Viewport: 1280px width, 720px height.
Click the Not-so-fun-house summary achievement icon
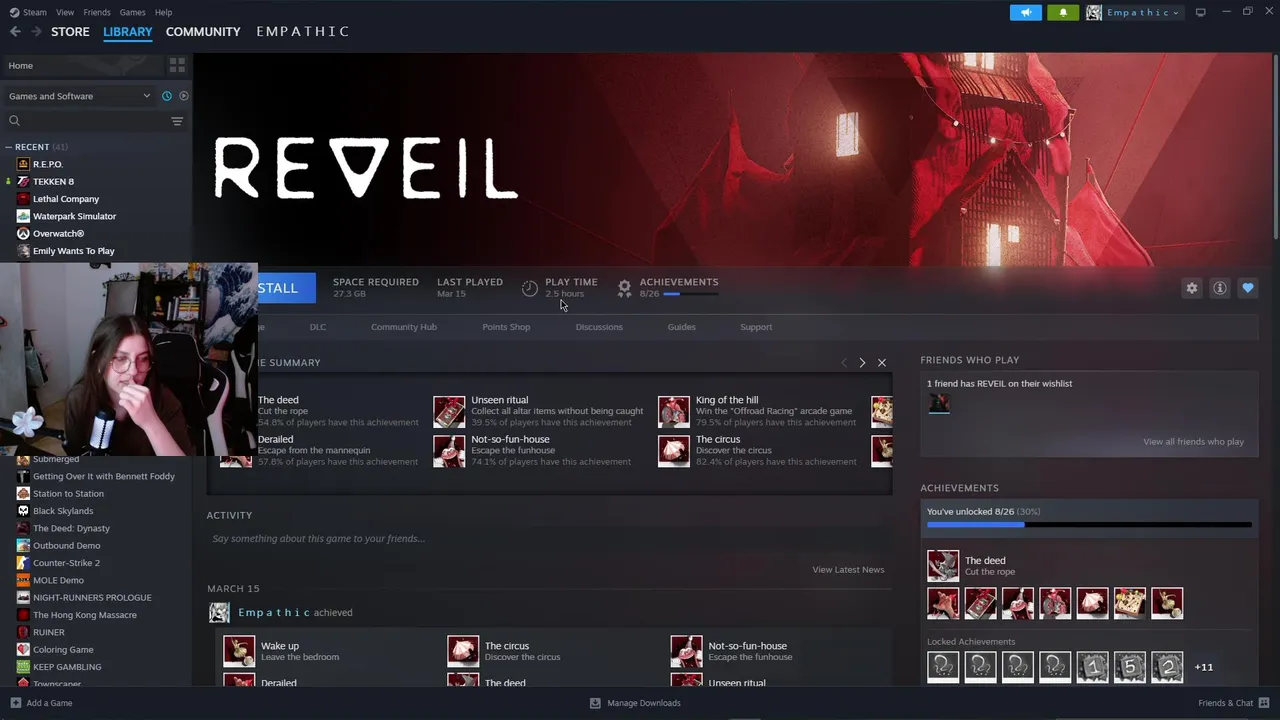449,451
